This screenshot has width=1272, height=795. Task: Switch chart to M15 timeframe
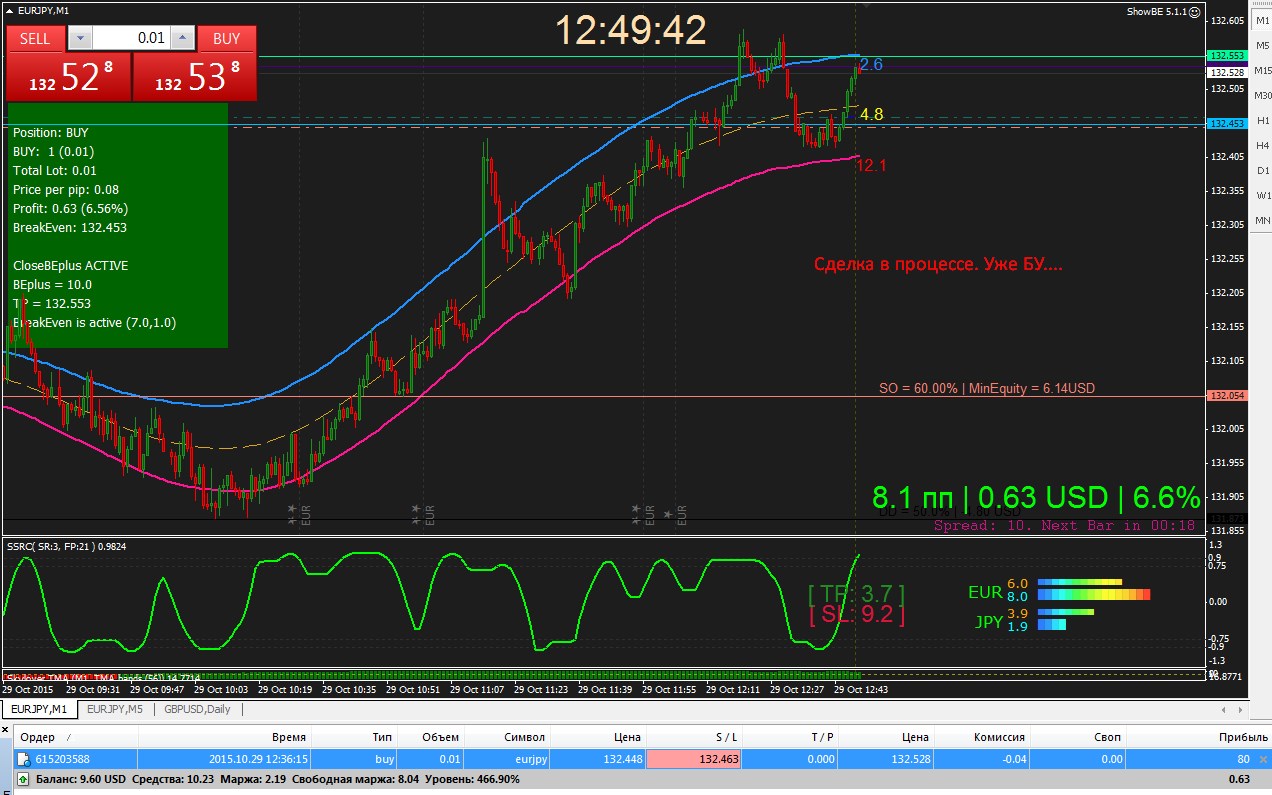pos(1262,70)
